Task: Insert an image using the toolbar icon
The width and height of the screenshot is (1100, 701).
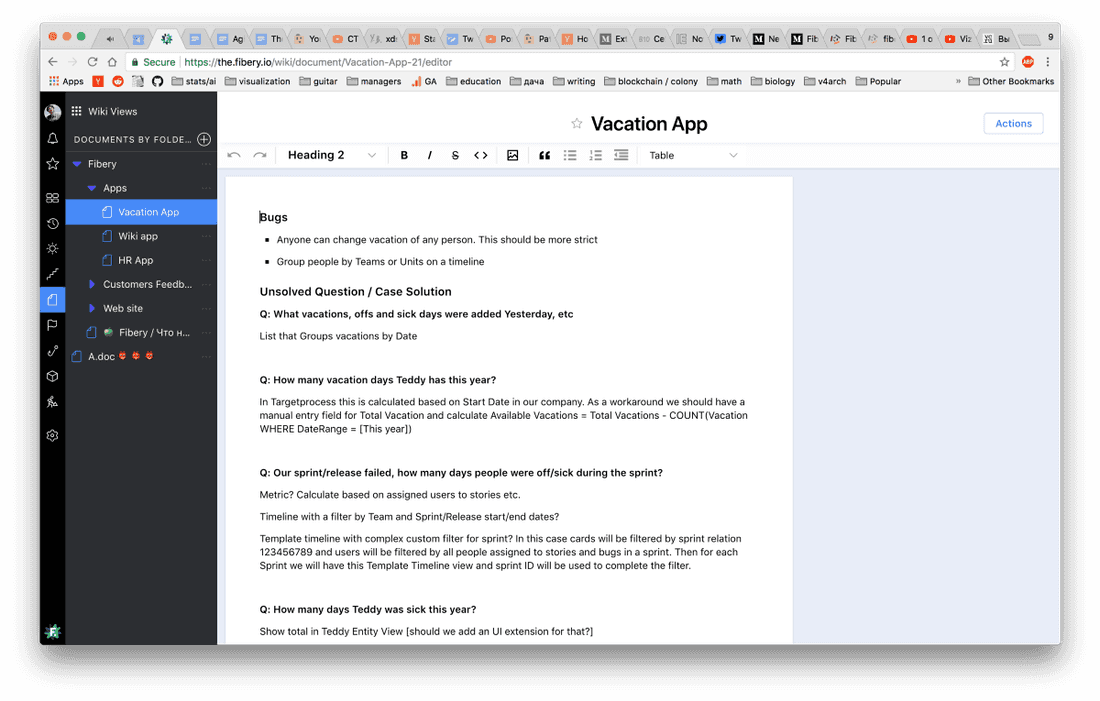Action: tap(513, 155)
